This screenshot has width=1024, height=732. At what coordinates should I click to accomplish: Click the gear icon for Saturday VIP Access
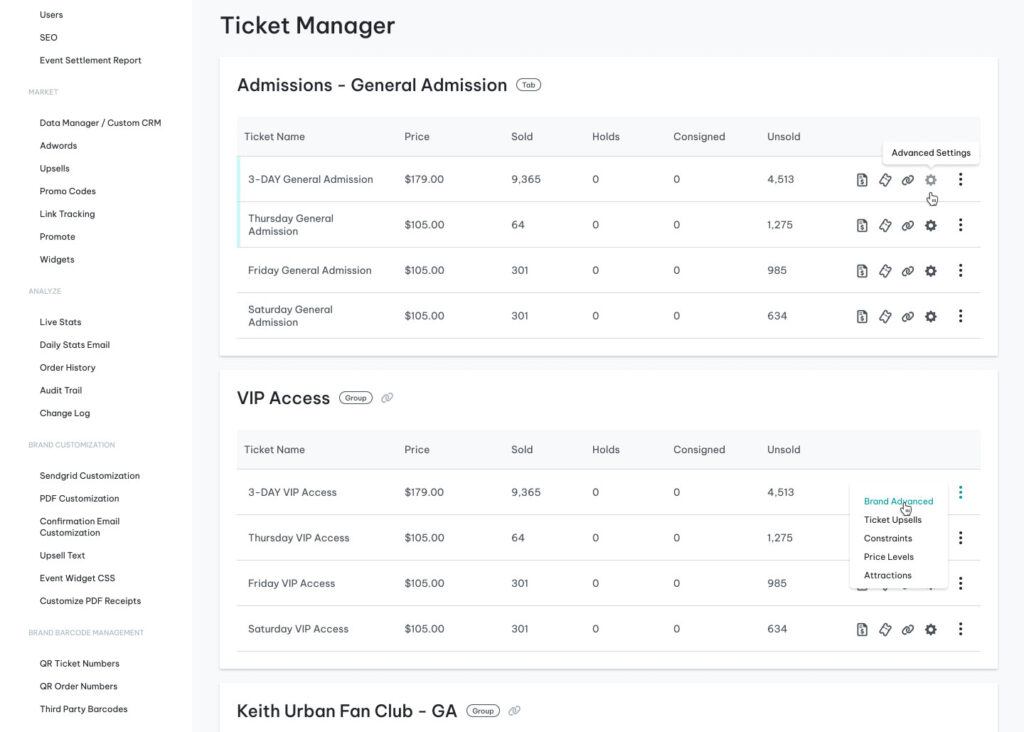click(930, 630)
